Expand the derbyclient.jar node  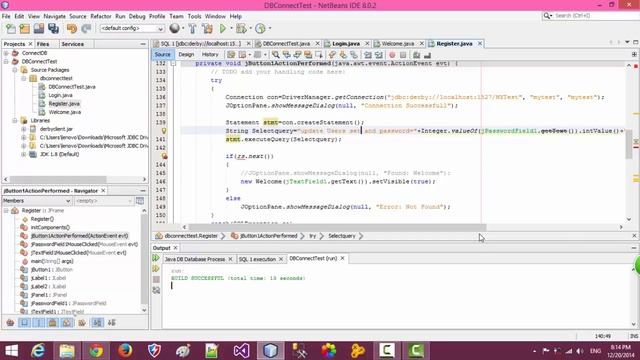click(x=24, y=129)
